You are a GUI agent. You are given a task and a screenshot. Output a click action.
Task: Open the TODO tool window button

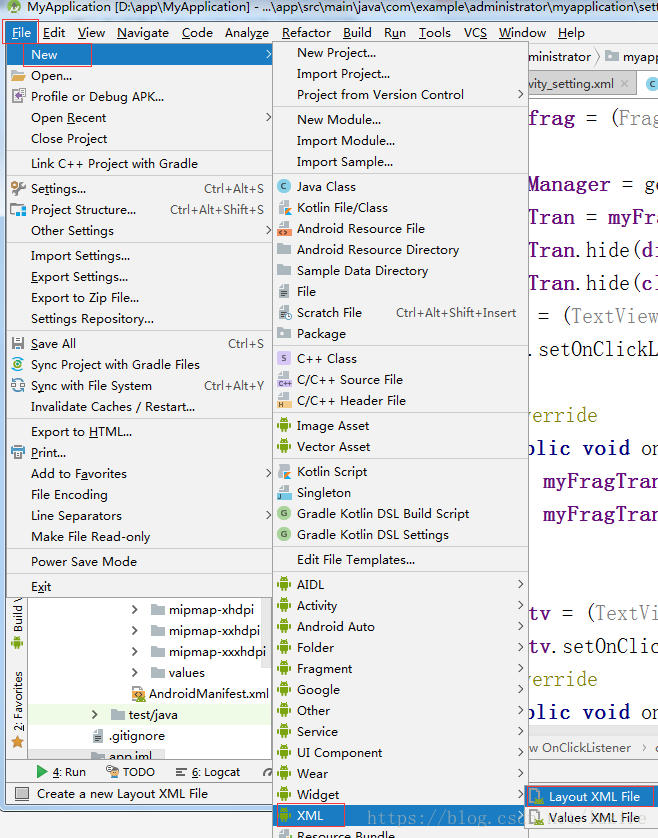pyautogui.click(x=130, y=772)
